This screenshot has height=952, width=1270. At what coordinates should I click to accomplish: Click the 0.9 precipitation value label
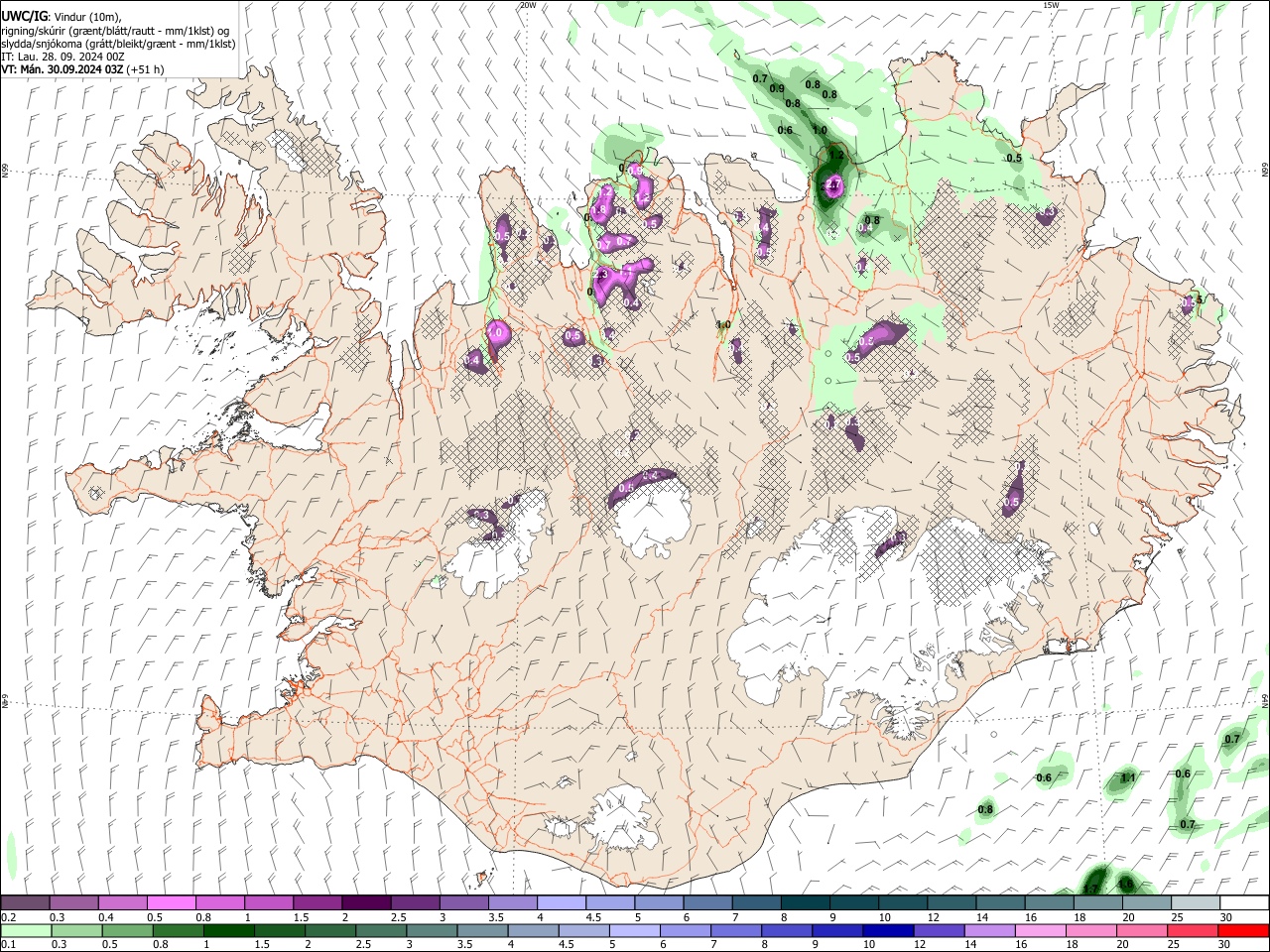777,89
